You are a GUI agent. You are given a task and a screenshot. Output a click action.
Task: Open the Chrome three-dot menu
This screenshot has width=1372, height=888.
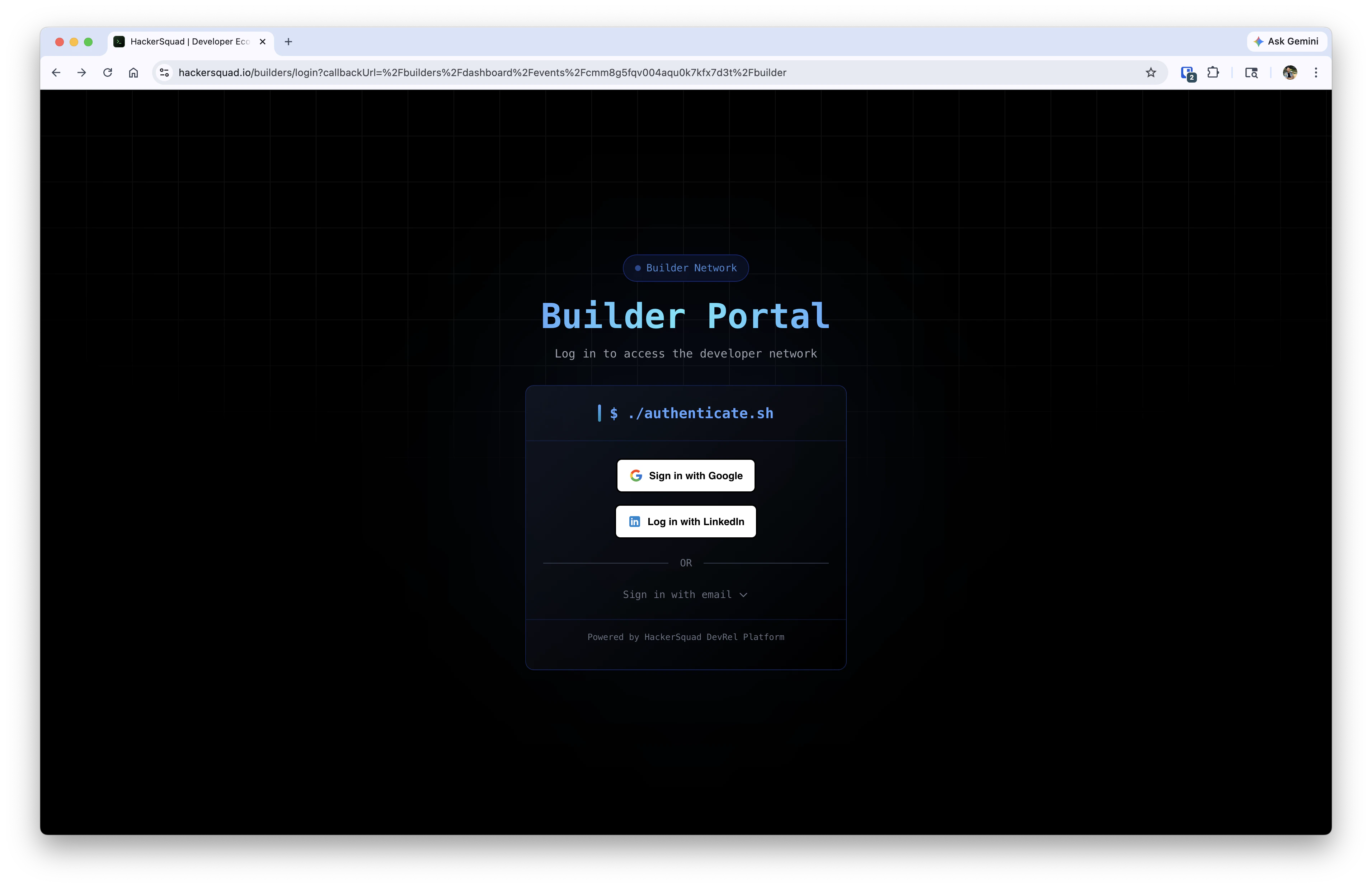coord(1316,72)
